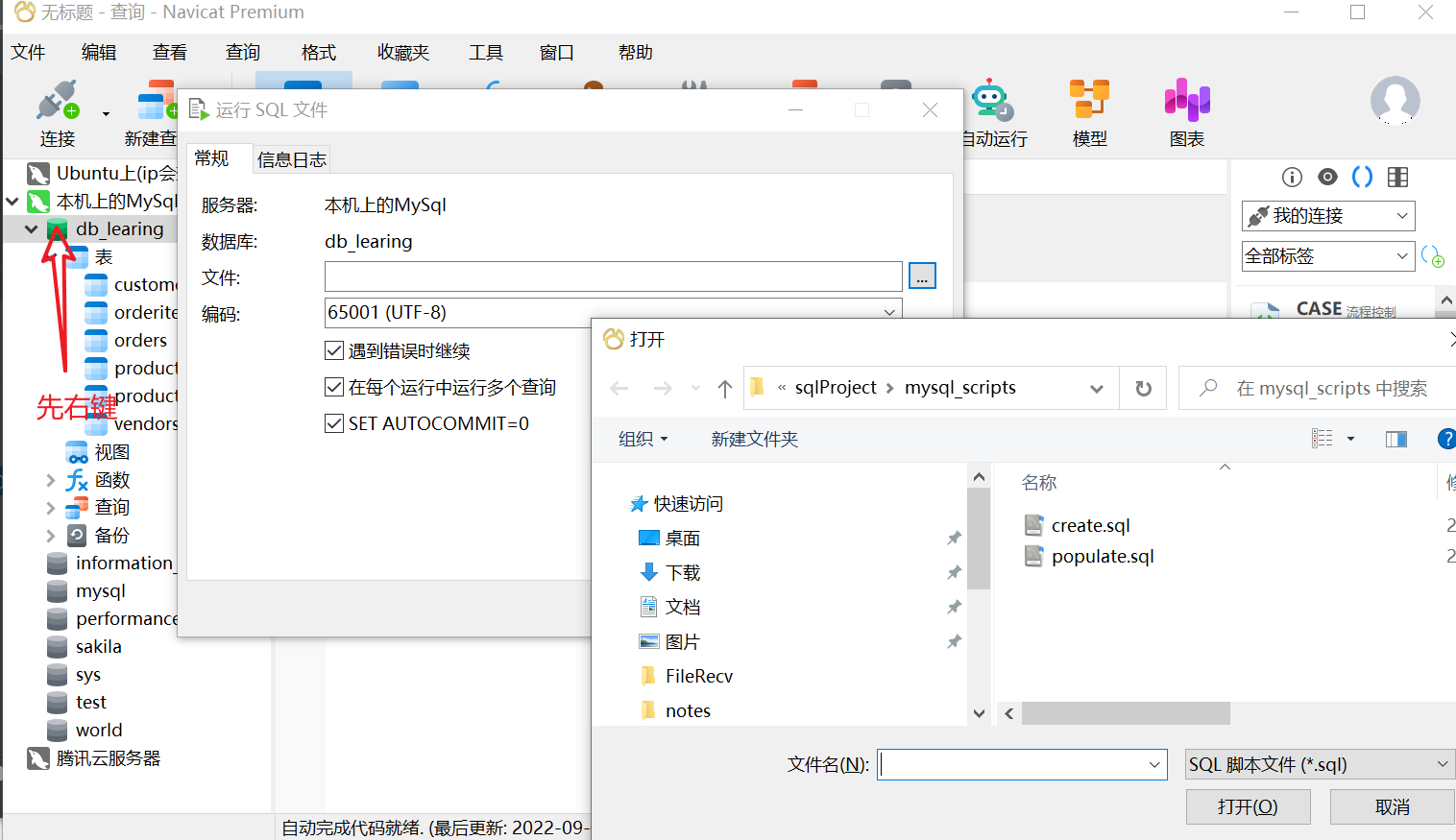Screen dimensions: 1456x840
Task: Go up one folder level in Open dialog
Action: click(725, 388)
